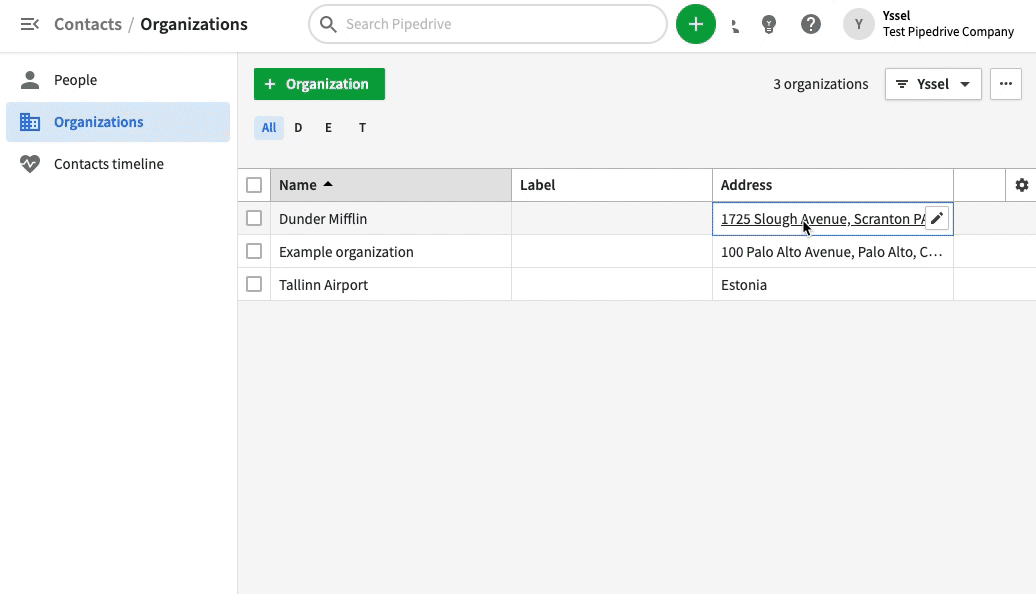Open the Tallinn Airport organization
1036x594 pixels.
click(323, 285)
